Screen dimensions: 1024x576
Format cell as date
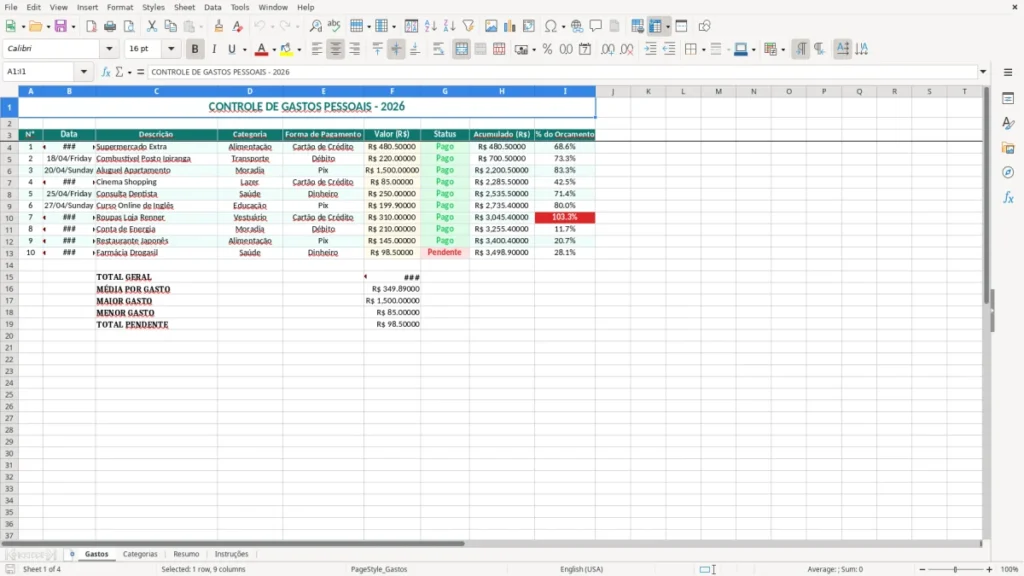[x=585, y=49]
